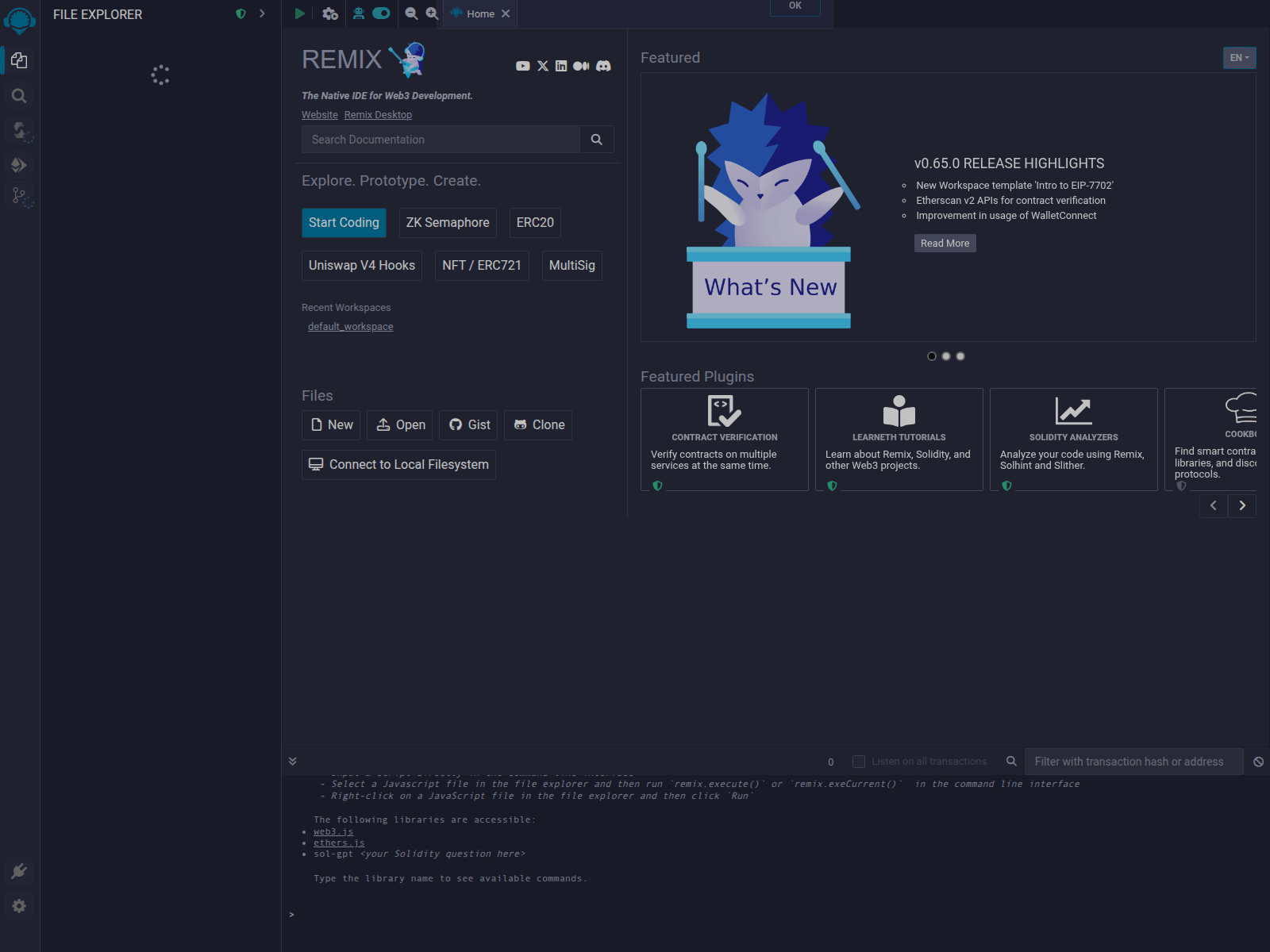Select the first carousel dot
Viewport: 1270px width, 952px height.
pos(932,356)
